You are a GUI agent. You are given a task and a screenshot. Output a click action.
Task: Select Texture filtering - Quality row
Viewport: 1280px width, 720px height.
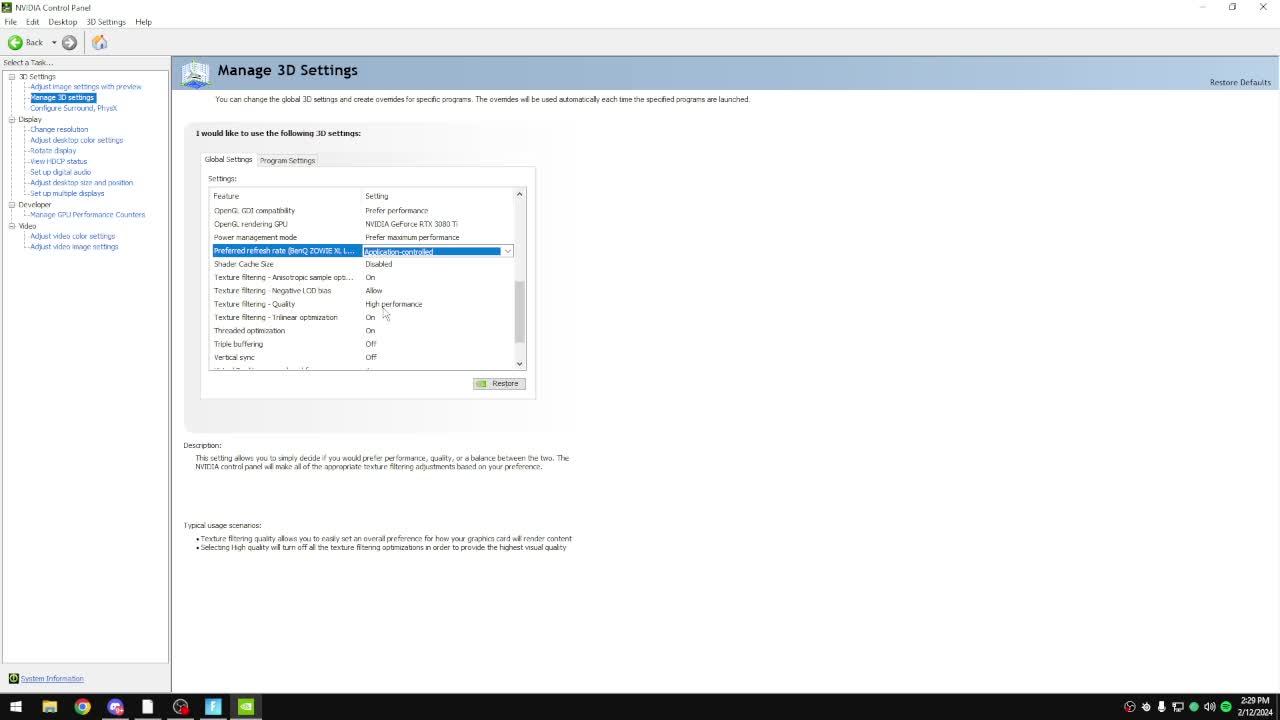click(x=363, y=304)
